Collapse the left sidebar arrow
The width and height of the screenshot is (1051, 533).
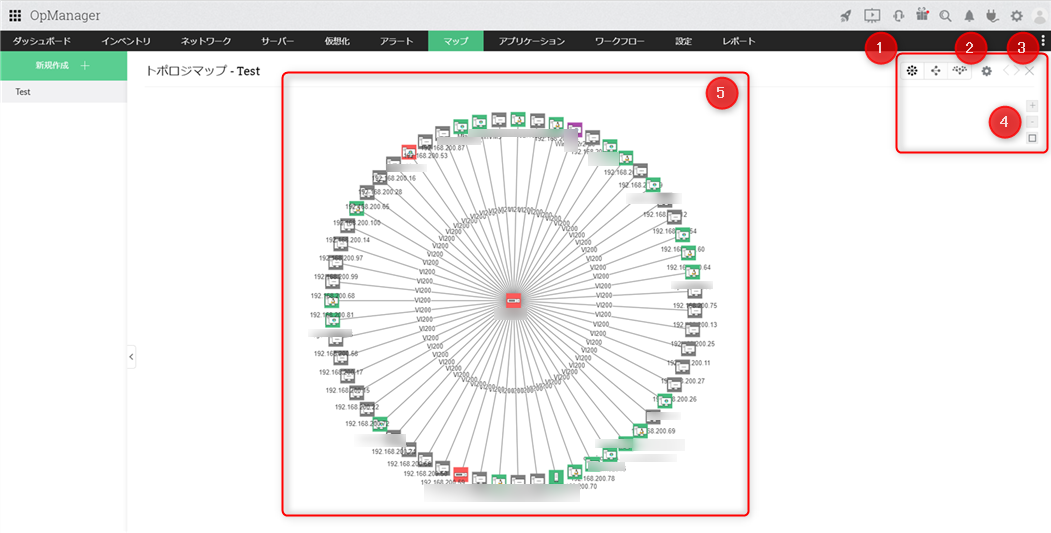point(131,357)
